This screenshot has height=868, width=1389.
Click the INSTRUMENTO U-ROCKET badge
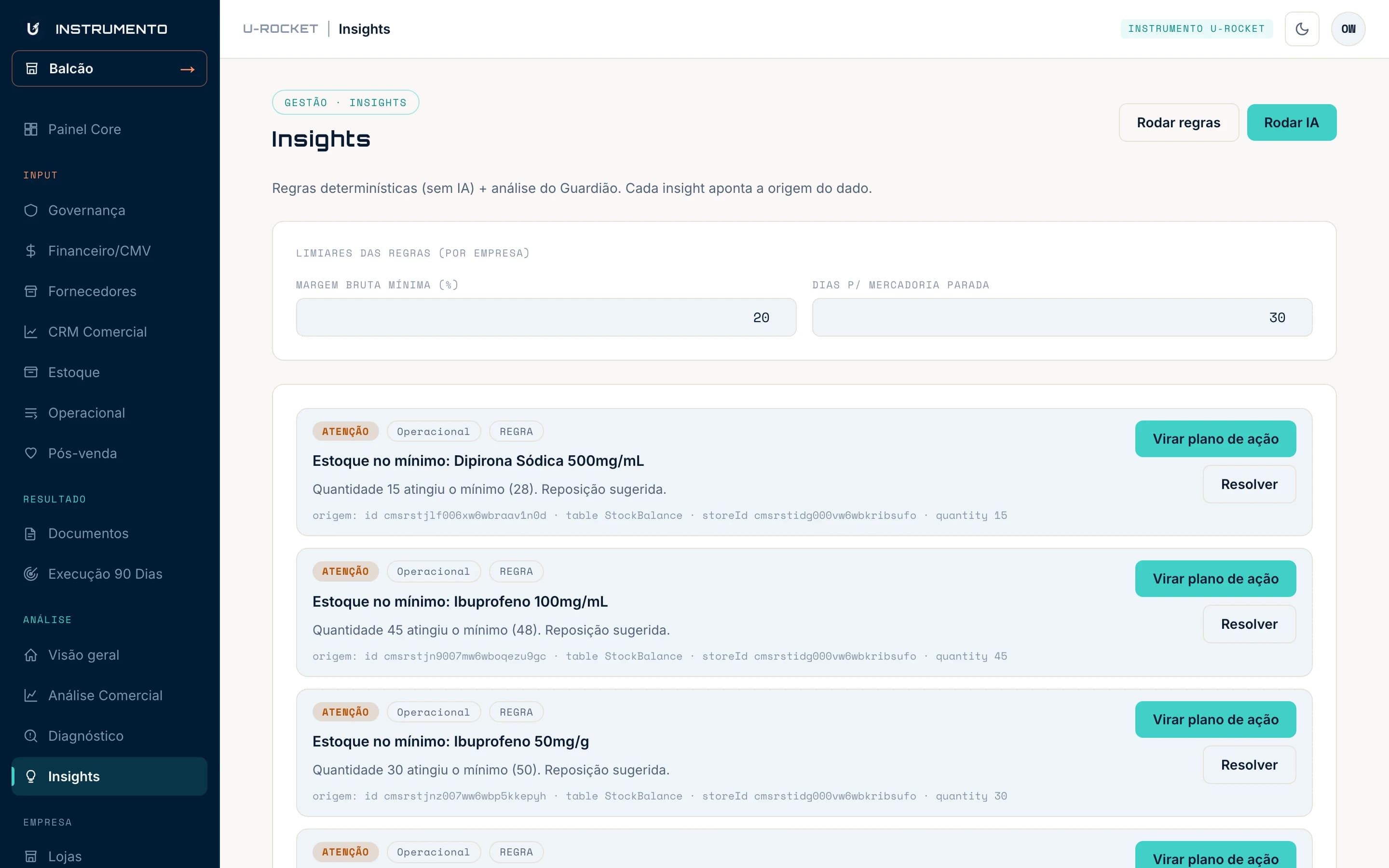[x=1196, y=29]
